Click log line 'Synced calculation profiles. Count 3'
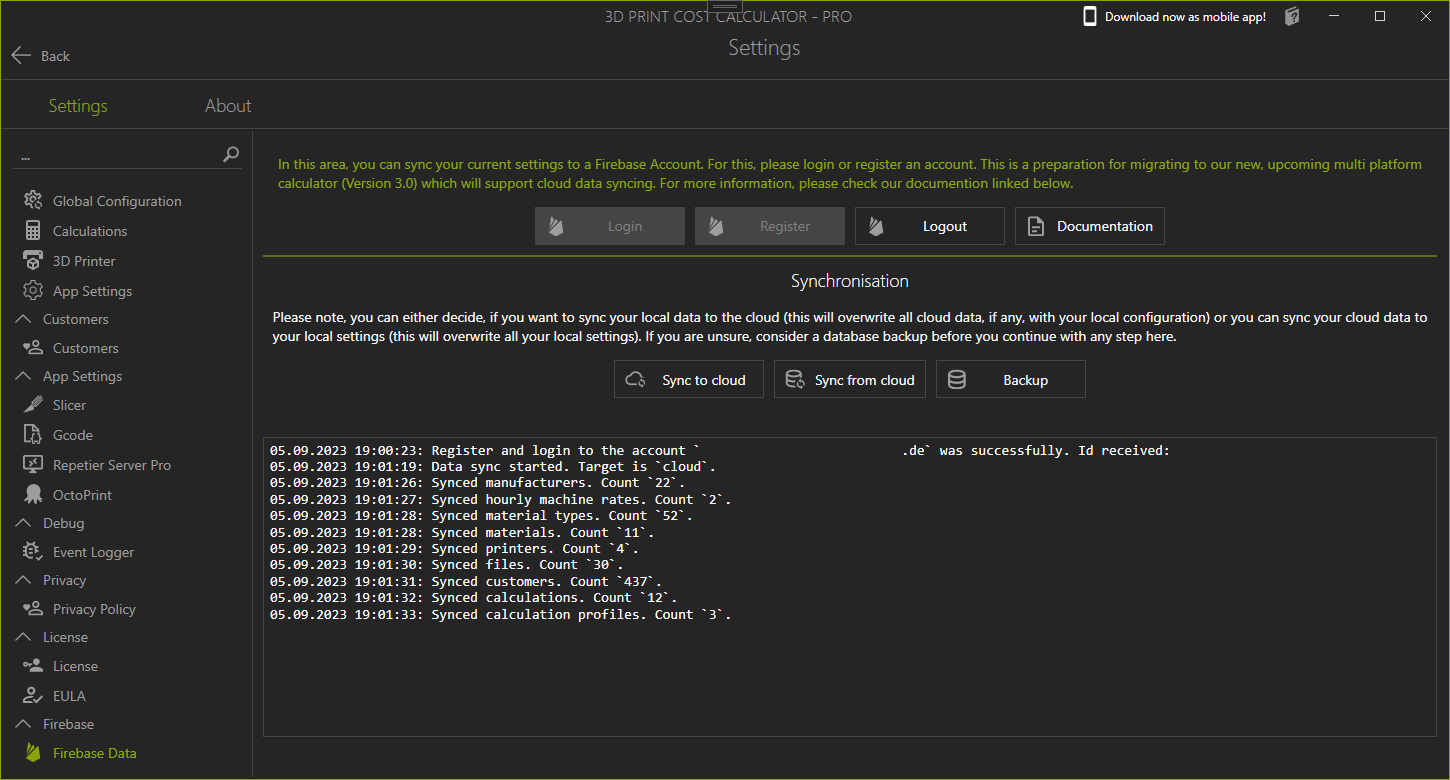The width and height of the screenshot is (1450, 780). pyautogui.click(x=501, y=614)
